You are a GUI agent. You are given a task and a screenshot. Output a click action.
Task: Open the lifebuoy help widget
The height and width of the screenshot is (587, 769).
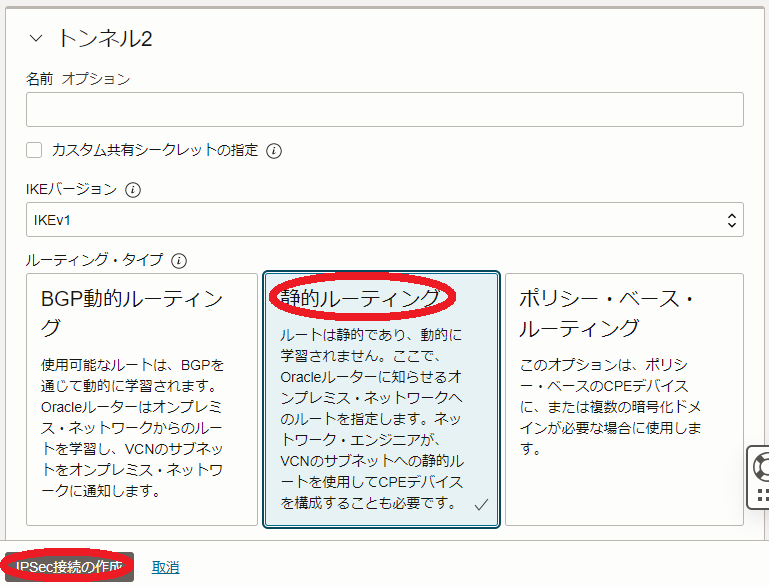762,465
